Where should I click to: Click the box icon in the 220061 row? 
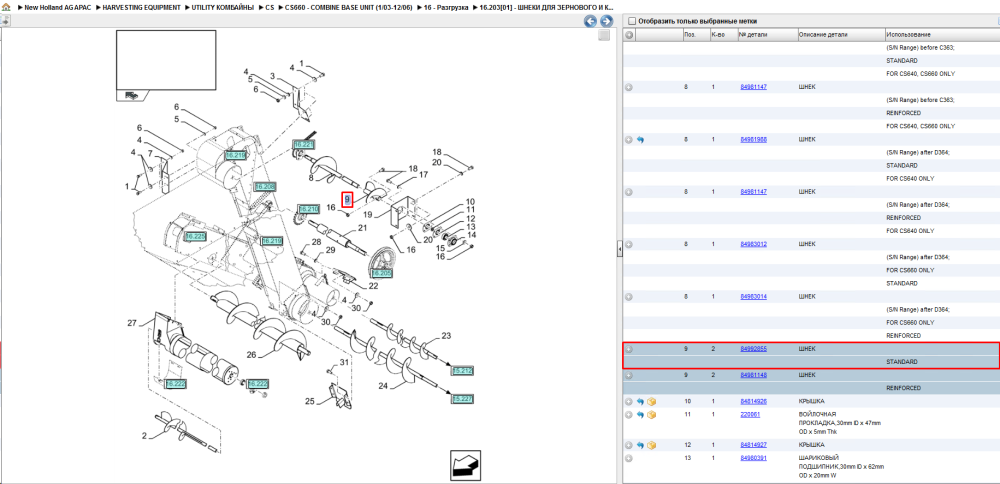click(651, 414)
